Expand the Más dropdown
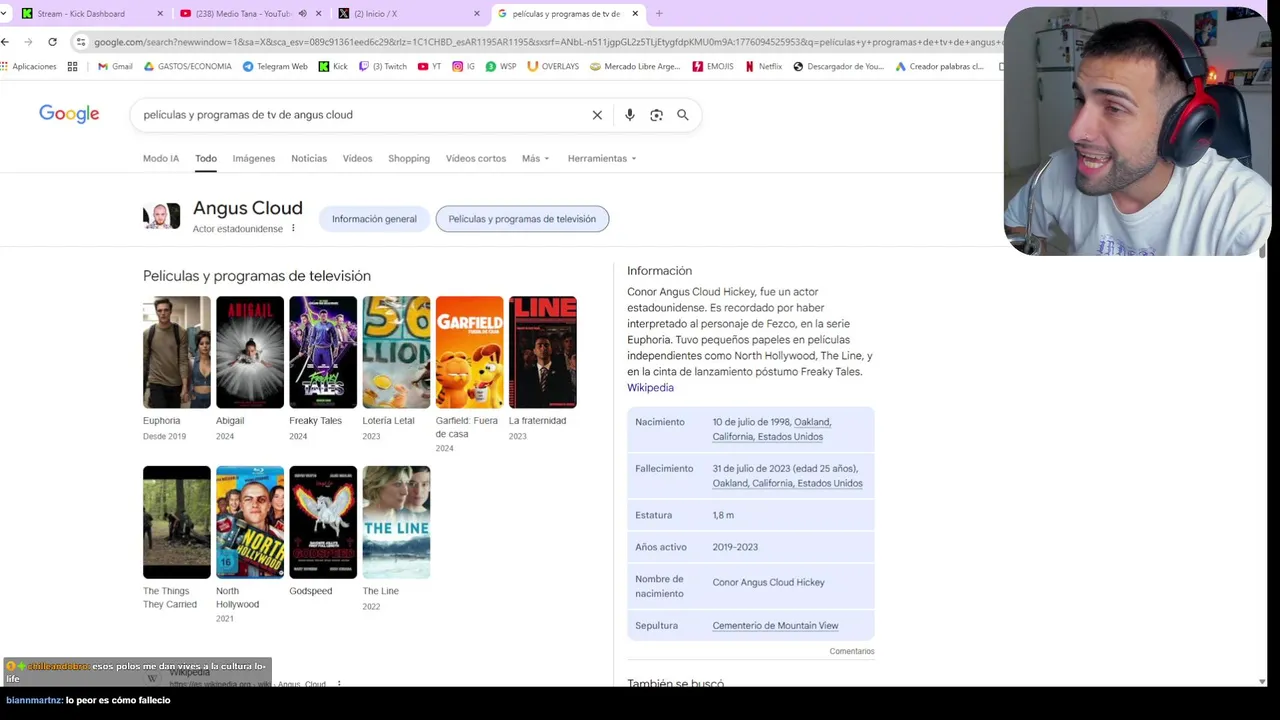 point(536,159)
